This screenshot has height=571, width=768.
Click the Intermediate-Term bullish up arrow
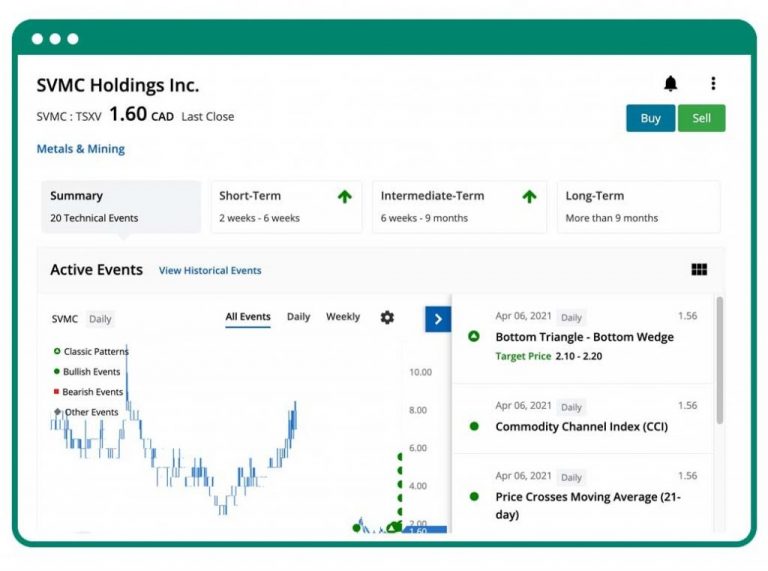[529, 197]
